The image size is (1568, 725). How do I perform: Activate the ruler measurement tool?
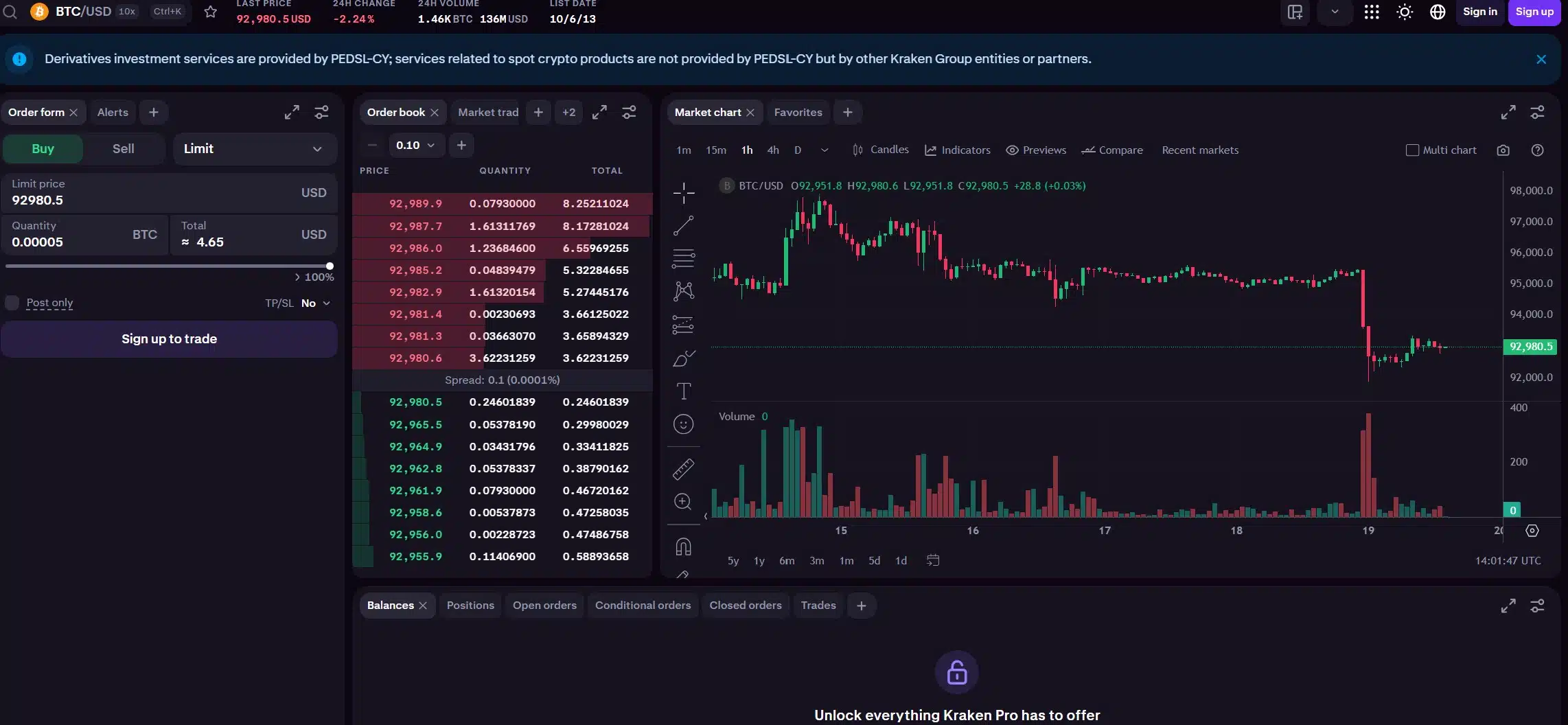click(x=684, y=469)
